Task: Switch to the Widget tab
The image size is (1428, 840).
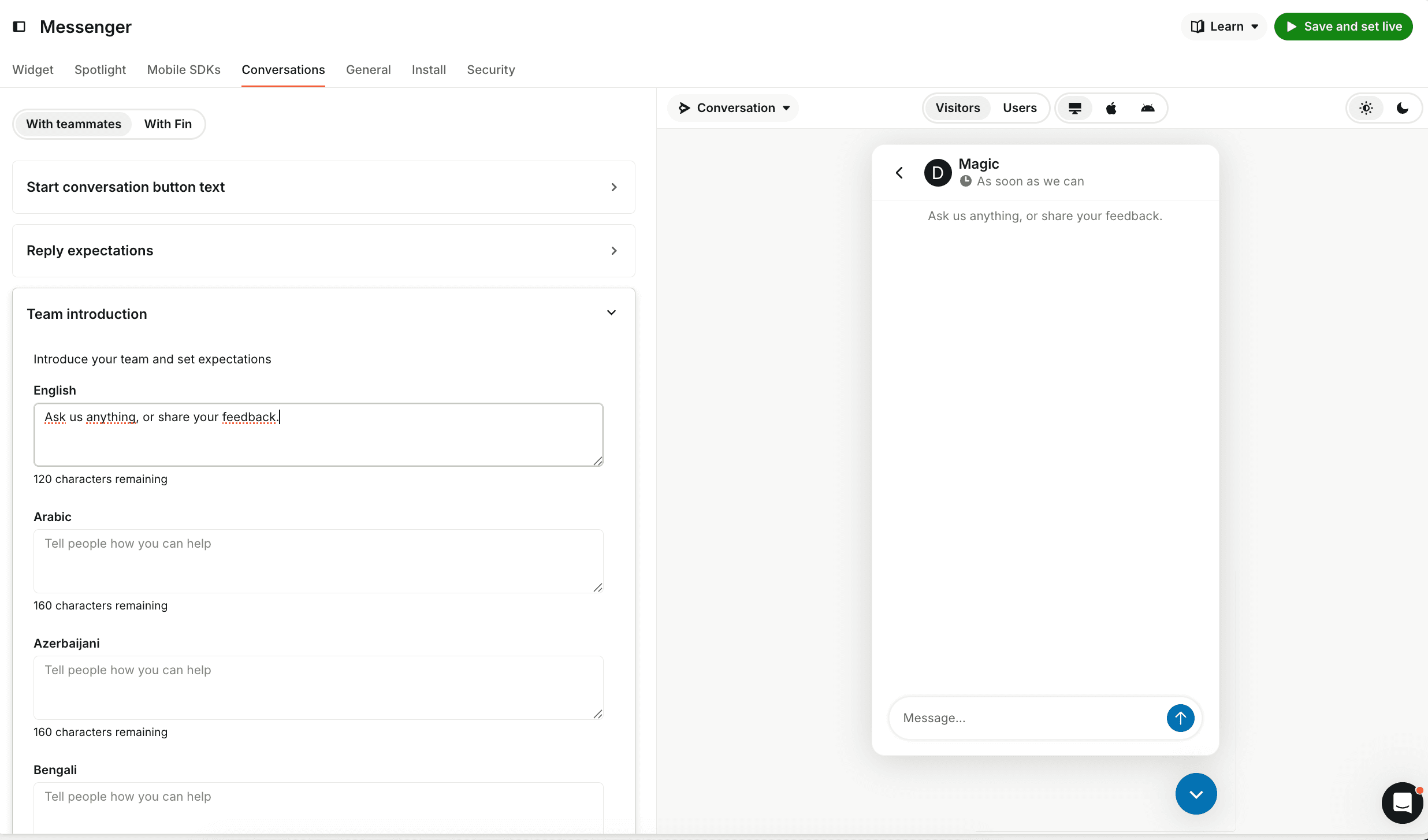Action: [33, 69]
